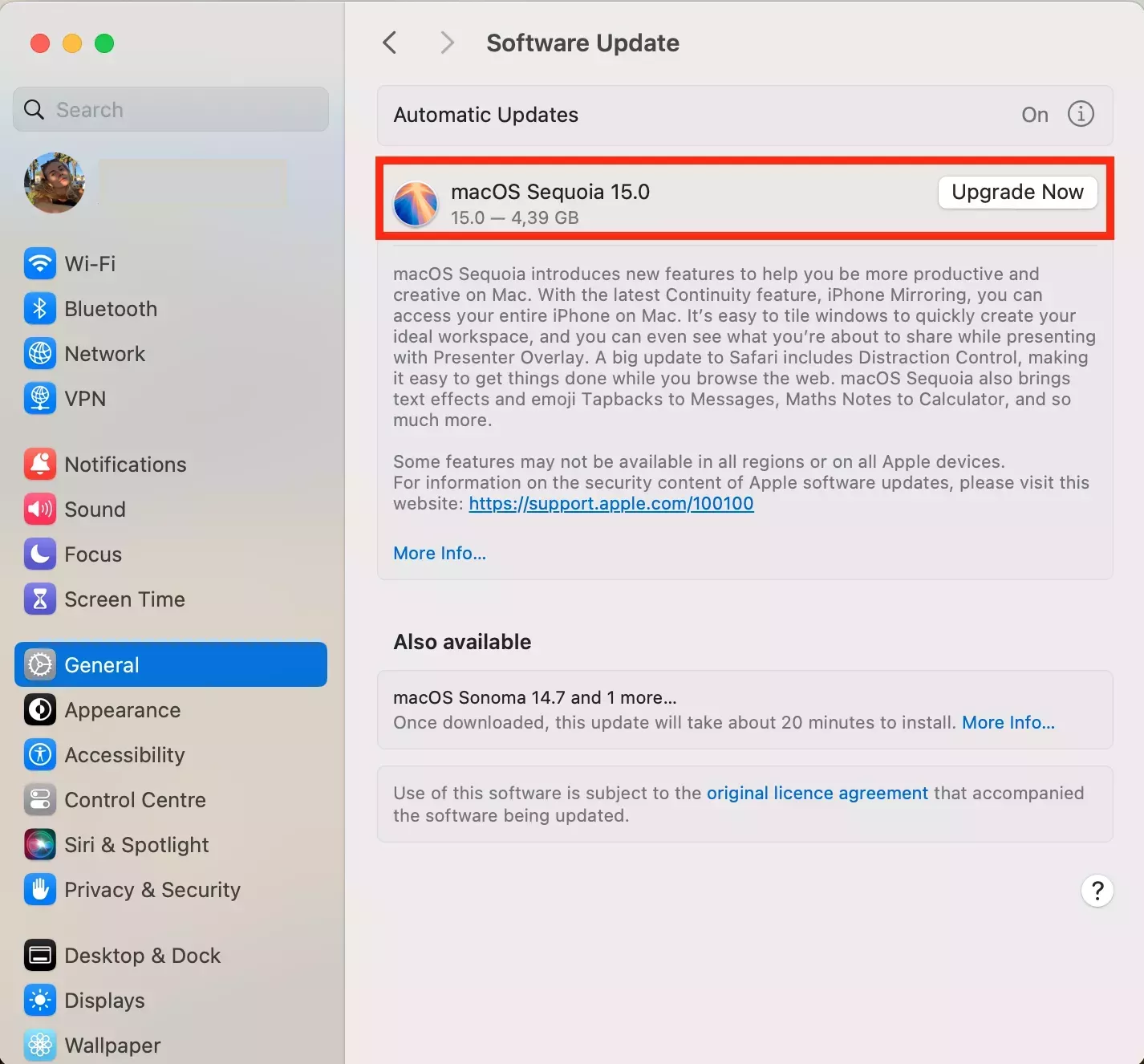Select the Siri & Spotlight icon
This screenshot has width=1144, height=1064.
point(39,844)
